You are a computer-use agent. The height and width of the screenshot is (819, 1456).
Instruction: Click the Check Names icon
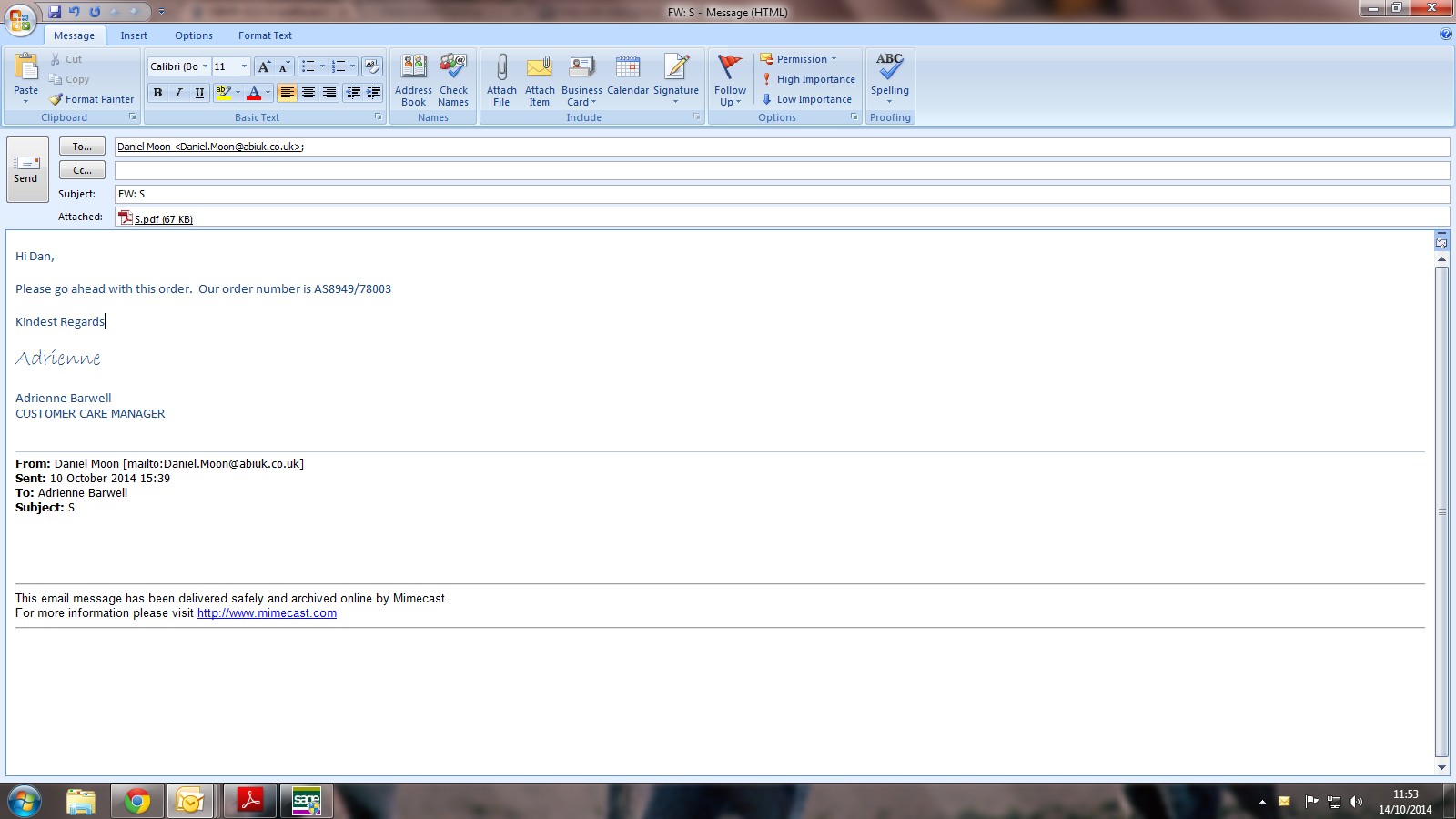coord(453,68)
